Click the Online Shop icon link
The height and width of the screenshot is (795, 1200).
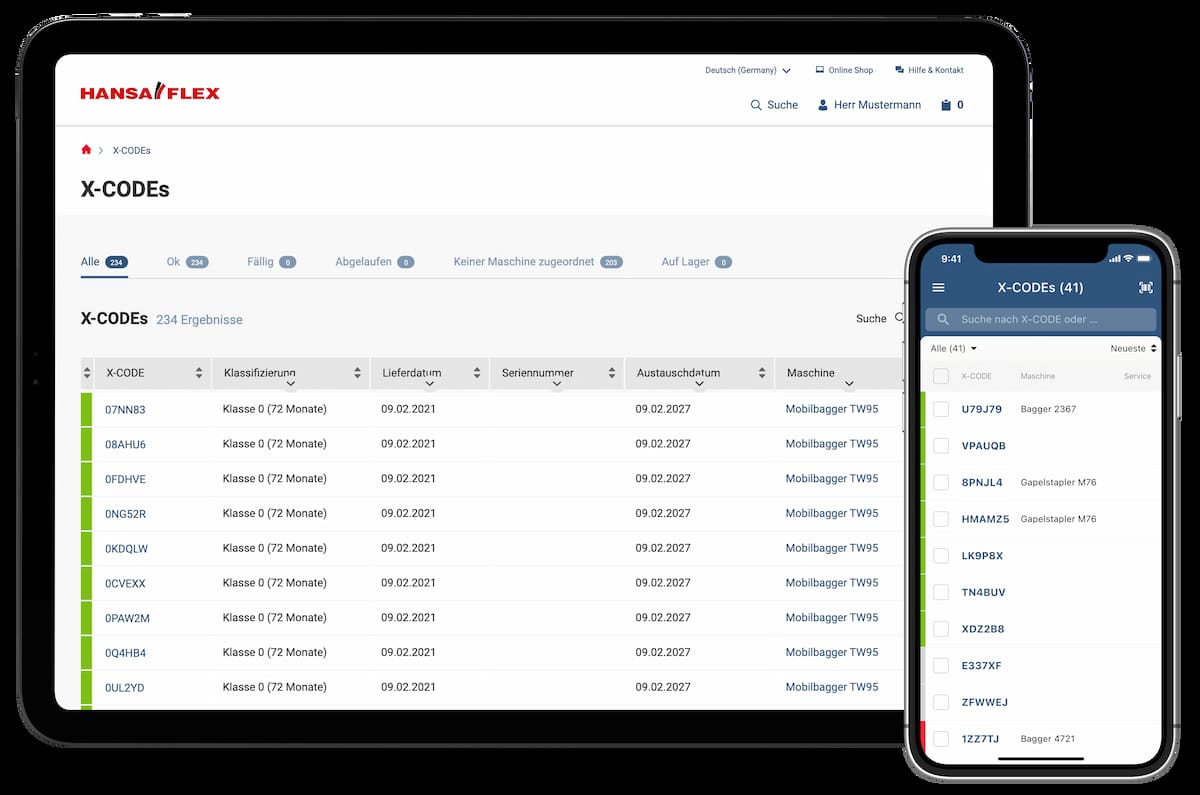pos(820,70)
